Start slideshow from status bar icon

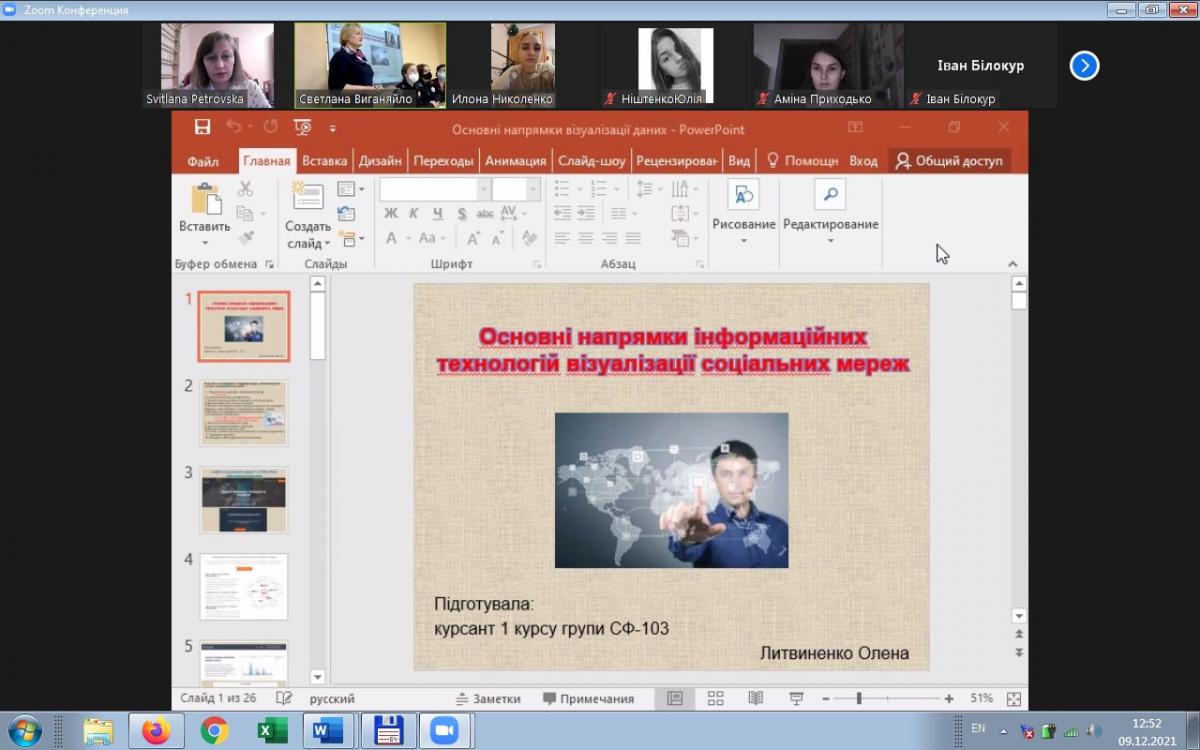tap(796, 699)
